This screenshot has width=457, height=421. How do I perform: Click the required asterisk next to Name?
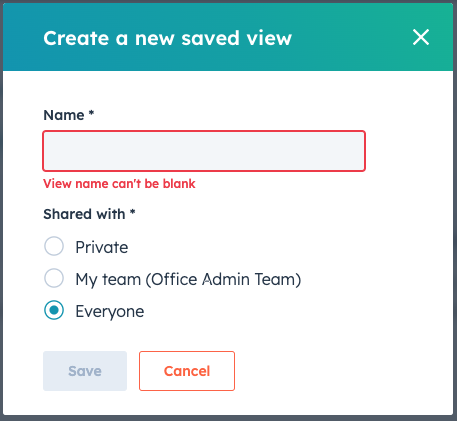[x=91, y=113]
